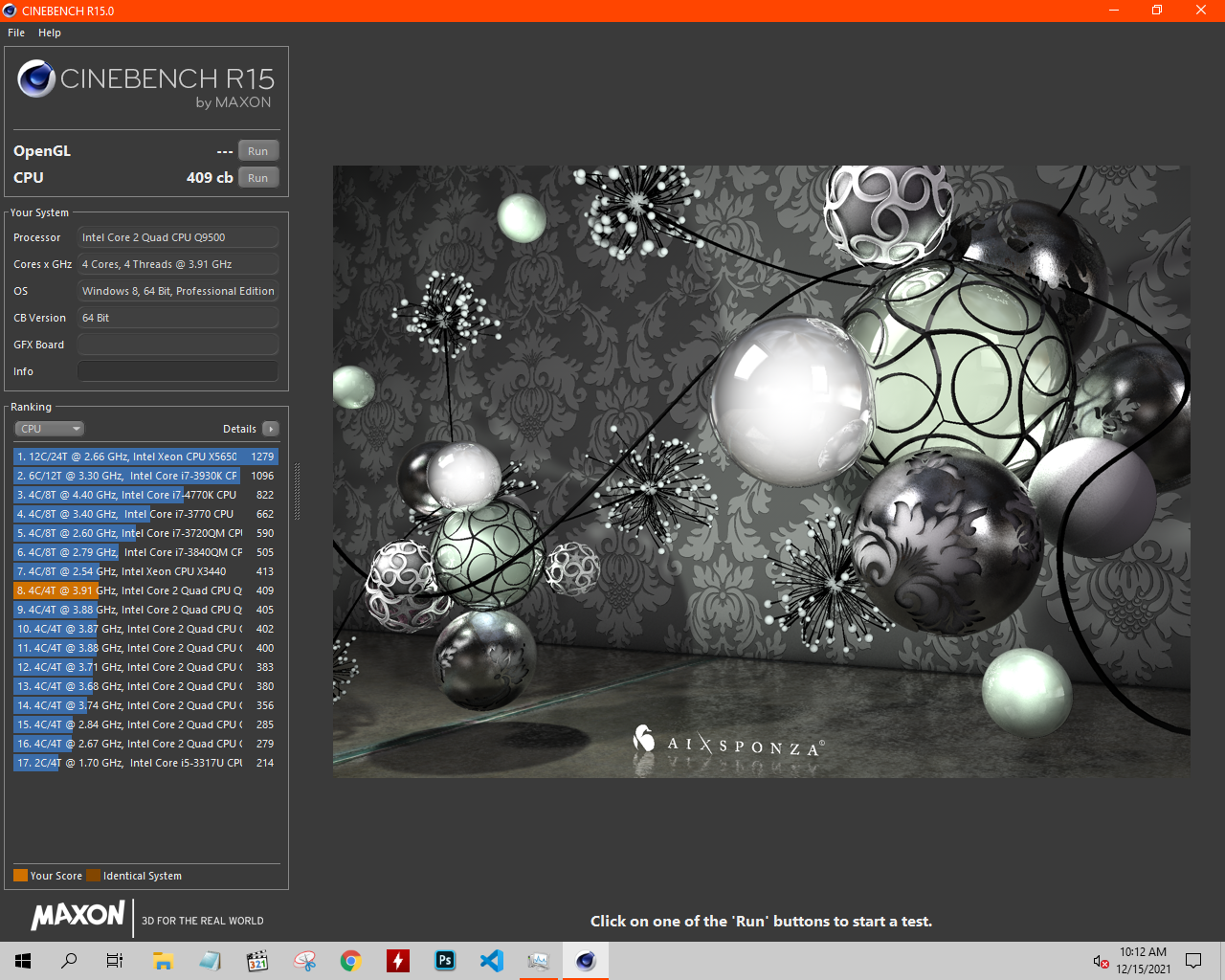Open the tilted notepad app taskbar icon
Screen dimensions: 1225x980
[x=210, y=961]
